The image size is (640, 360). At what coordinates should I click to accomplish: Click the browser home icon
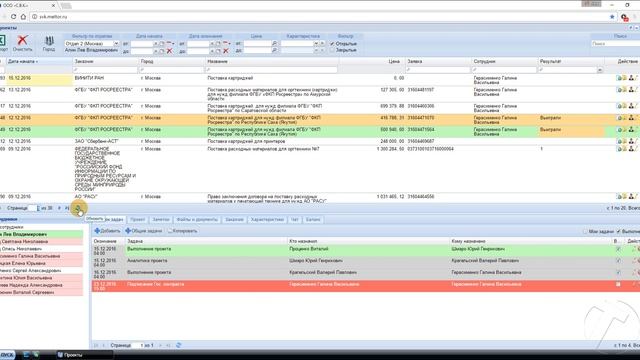coord(23,17)
